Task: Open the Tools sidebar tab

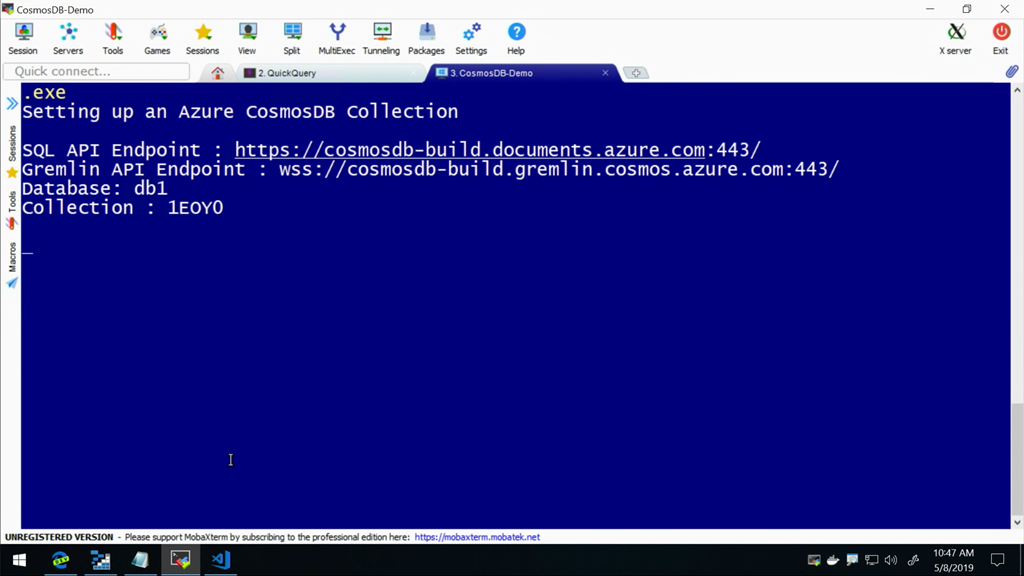Action: point(12,202)
